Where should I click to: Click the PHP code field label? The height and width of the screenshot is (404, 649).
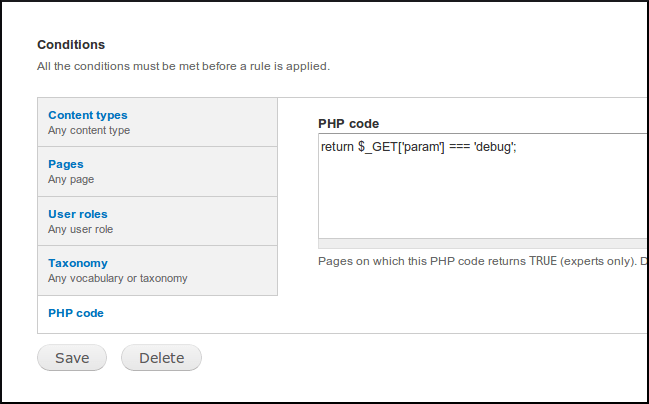pos(349,124)
